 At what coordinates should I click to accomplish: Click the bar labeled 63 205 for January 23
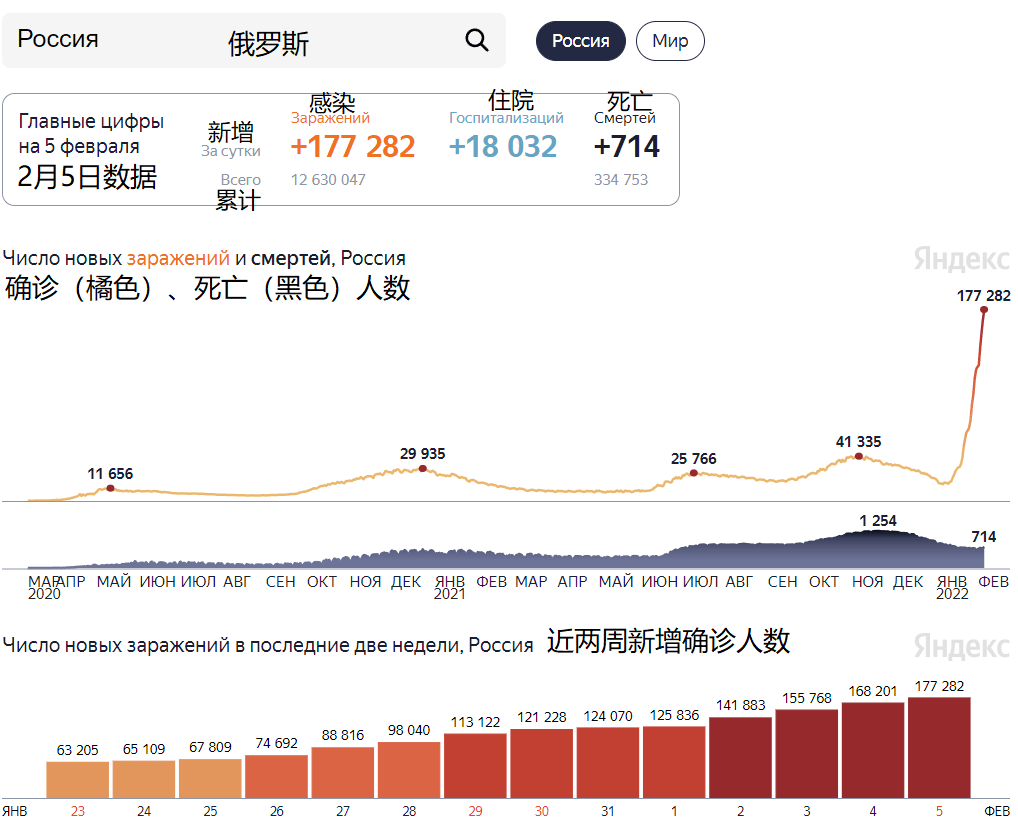coord(77,780)
